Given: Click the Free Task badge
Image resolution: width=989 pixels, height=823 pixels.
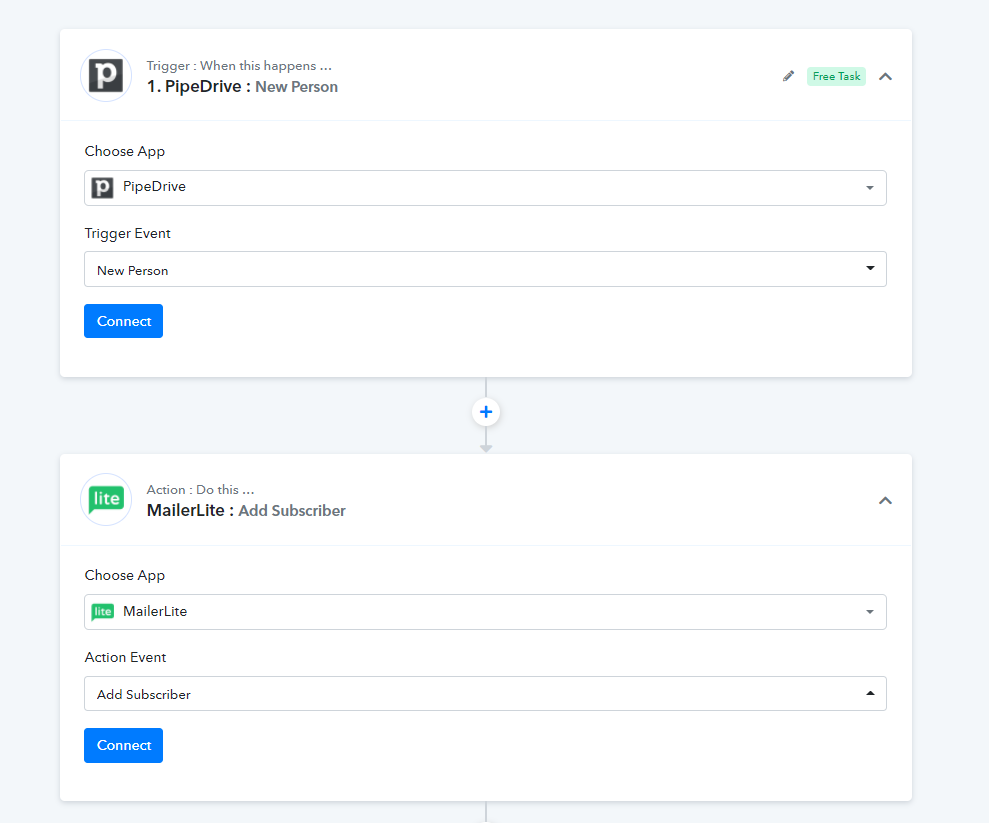Looking at the screenshot, I should (836, 76).
